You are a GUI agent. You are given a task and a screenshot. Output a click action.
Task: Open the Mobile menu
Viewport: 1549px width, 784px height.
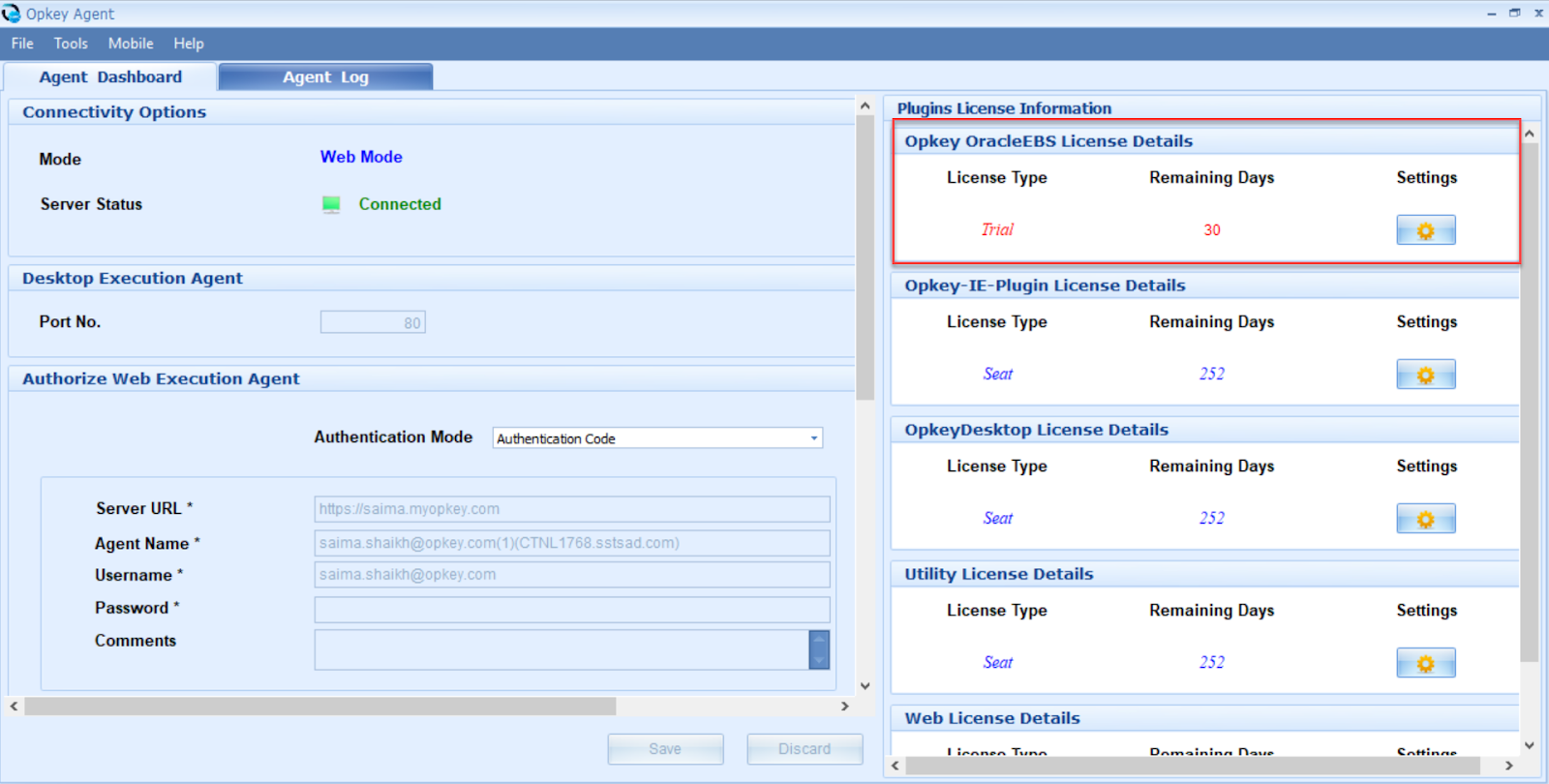[131, 44]
